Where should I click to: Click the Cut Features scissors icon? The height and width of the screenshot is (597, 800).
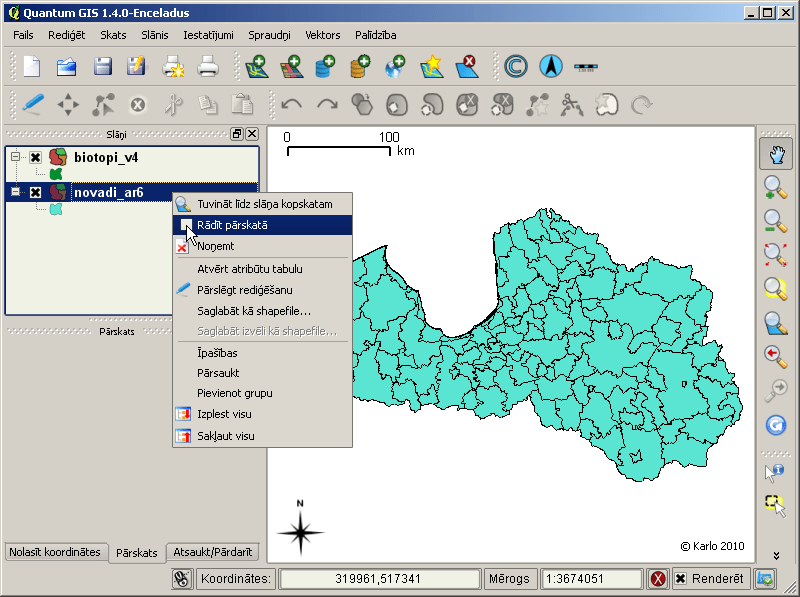173,105
